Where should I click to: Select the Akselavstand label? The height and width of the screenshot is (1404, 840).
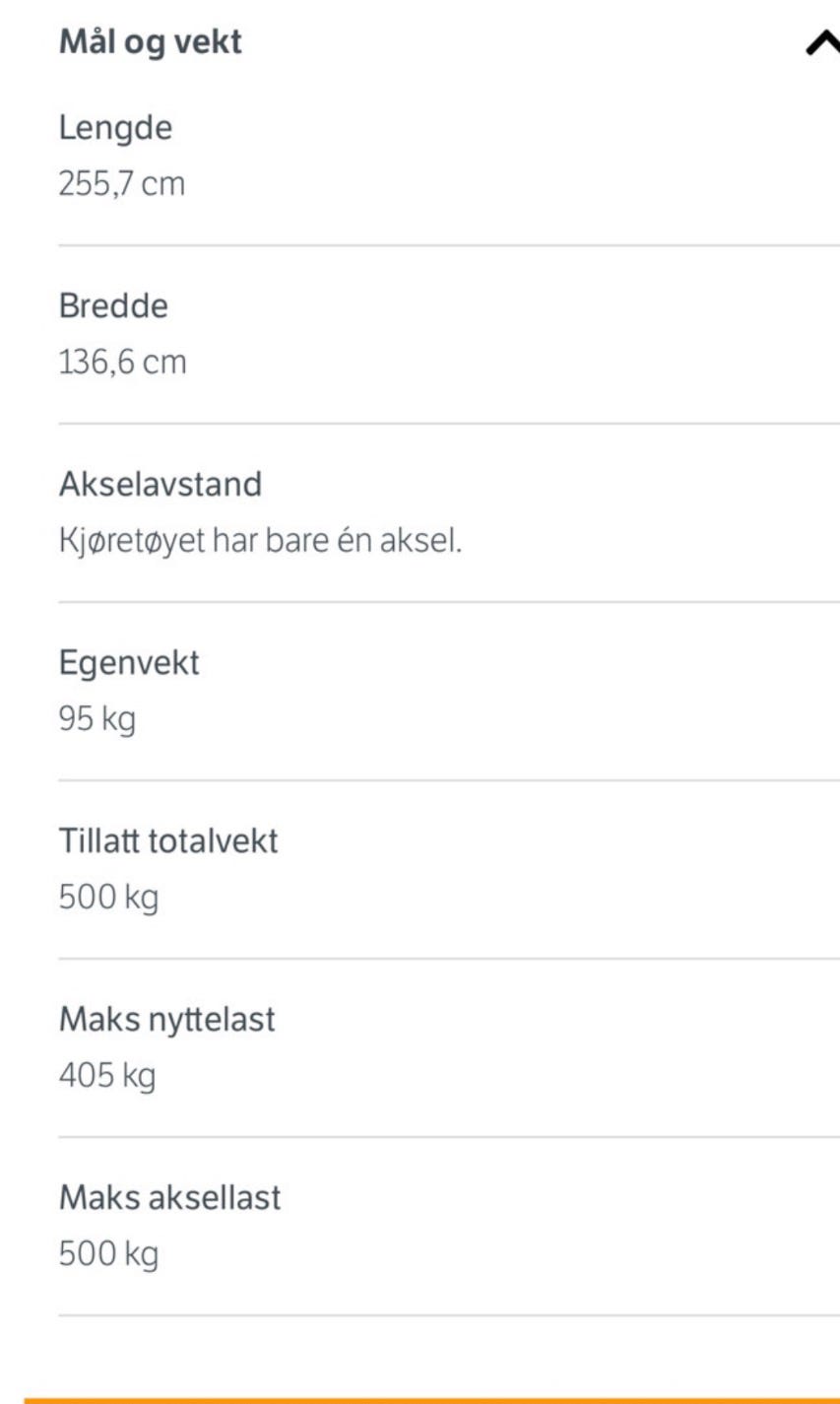click(161, 484)
